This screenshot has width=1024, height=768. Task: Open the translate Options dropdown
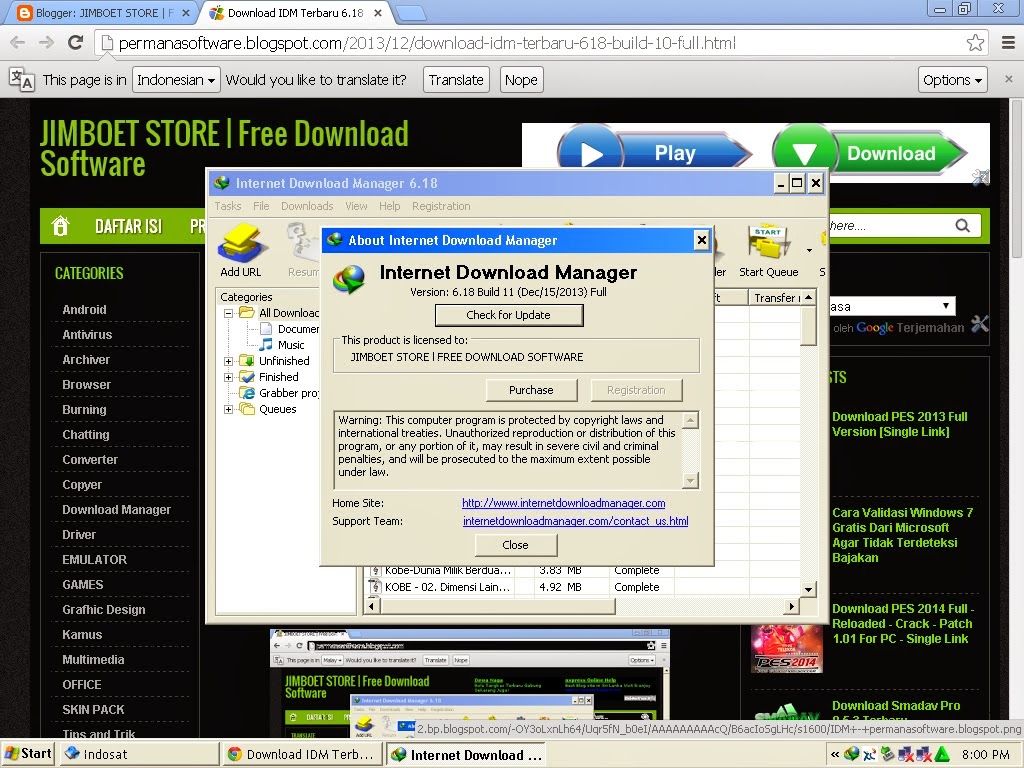(x=952, y=80)
